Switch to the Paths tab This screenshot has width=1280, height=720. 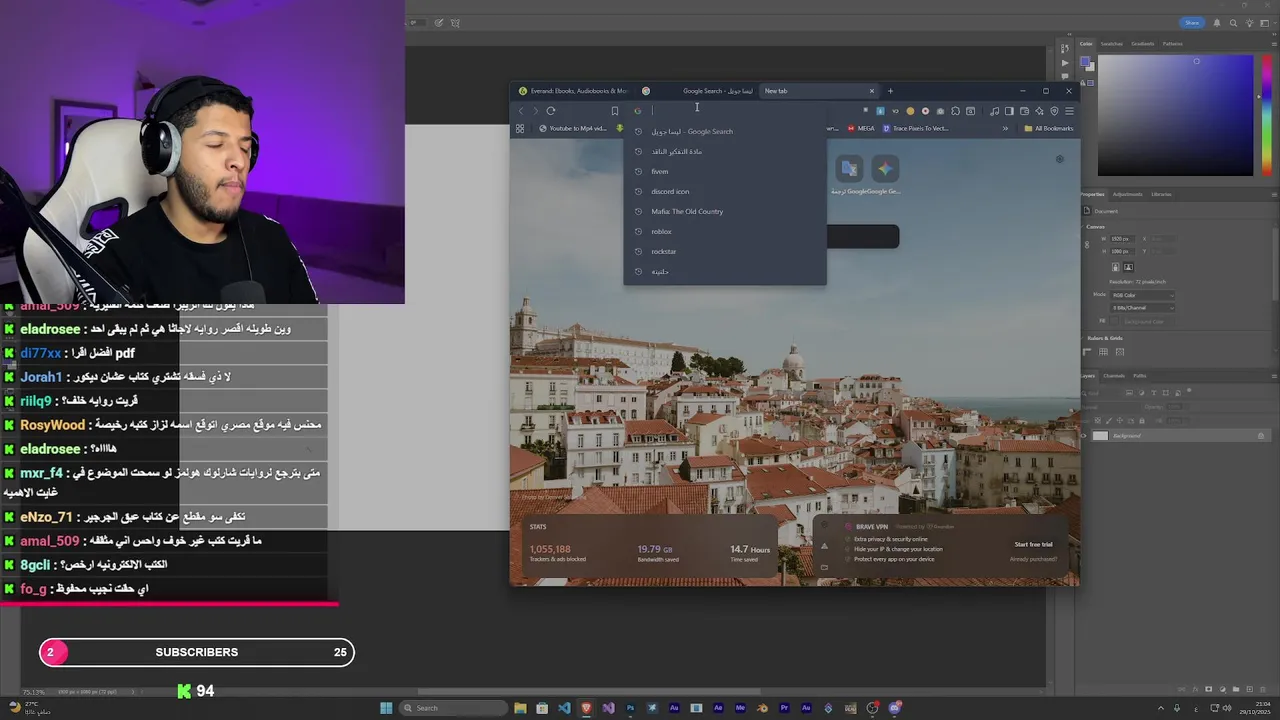tap(1140, 376)
